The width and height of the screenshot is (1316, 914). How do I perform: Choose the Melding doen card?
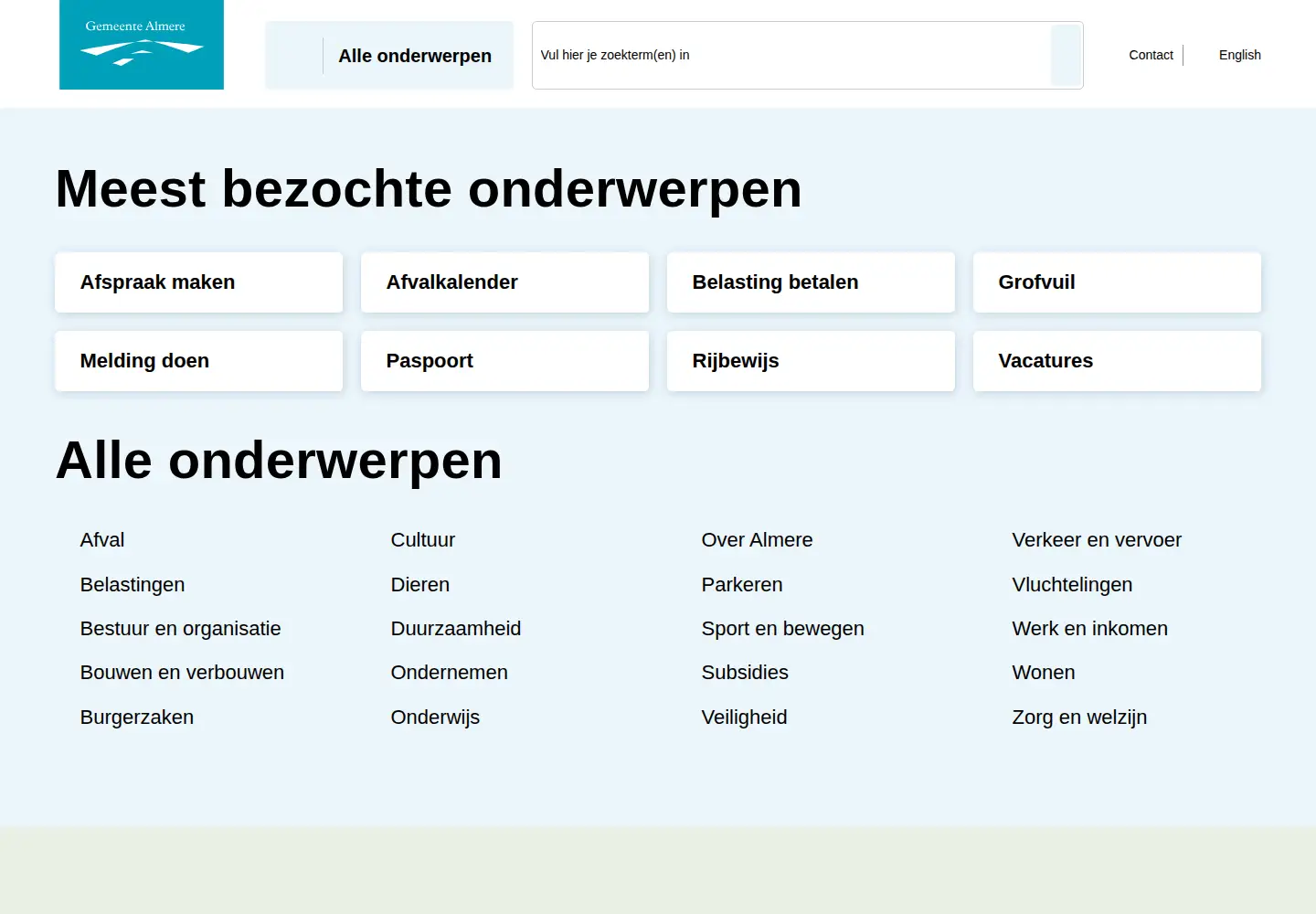[198, 361]
